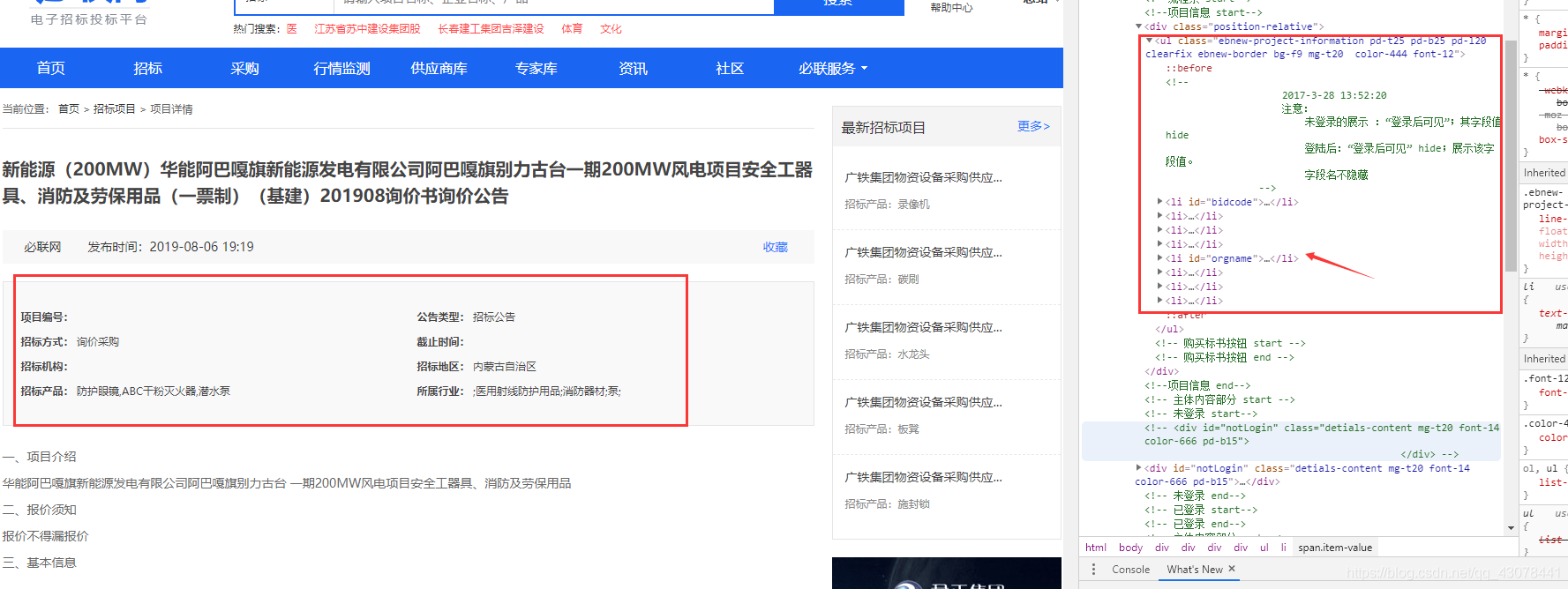Open sidebar project with 招标产品: 碳刷
The height and width of the screenshot is (589, 1568).
(923, 252)
